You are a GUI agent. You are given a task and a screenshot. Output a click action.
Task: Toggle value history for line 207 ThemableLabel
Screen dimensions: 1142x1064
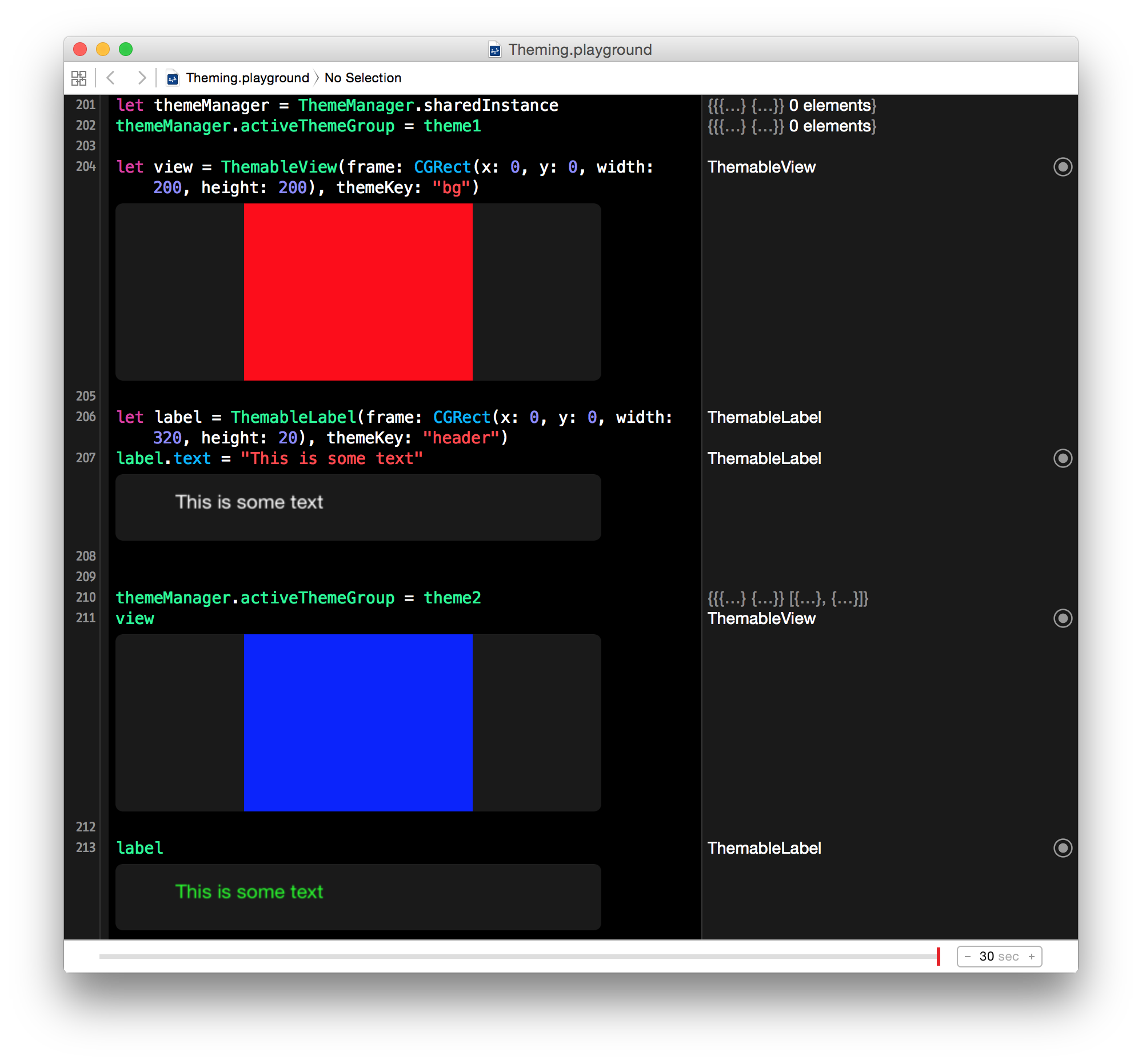tap(1062, 458)
